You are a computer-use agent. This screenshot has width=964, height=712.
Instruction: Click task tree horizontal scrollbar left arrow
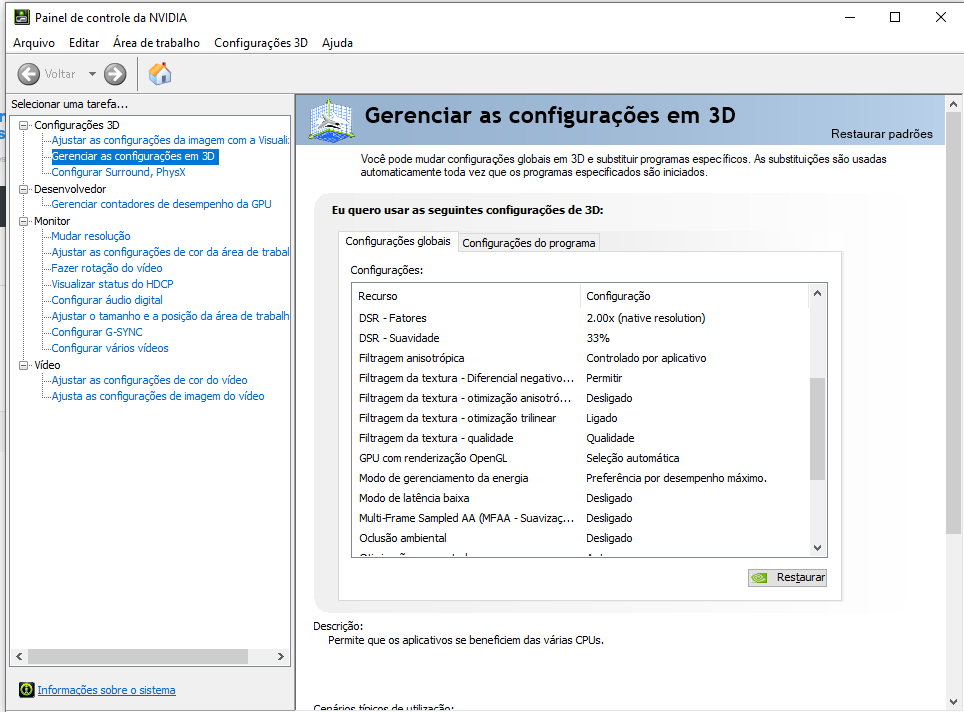[x=19, y=657]
